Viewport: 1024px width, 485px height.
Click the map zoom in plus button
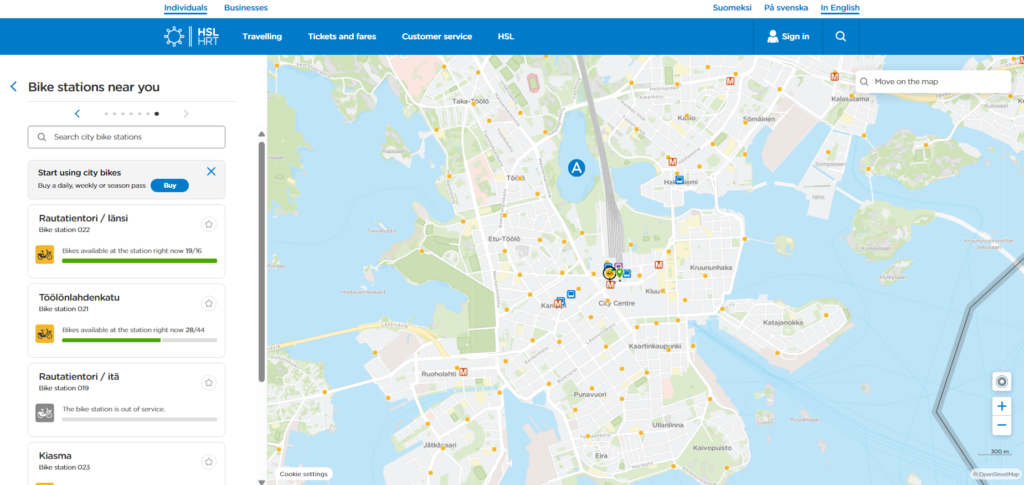pos(1002,406)
